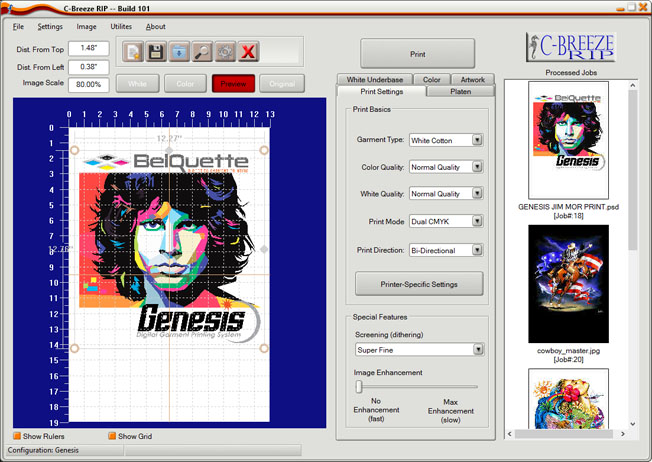
Task: Click bottom-left image resize handle
Action: coord(74,348)
